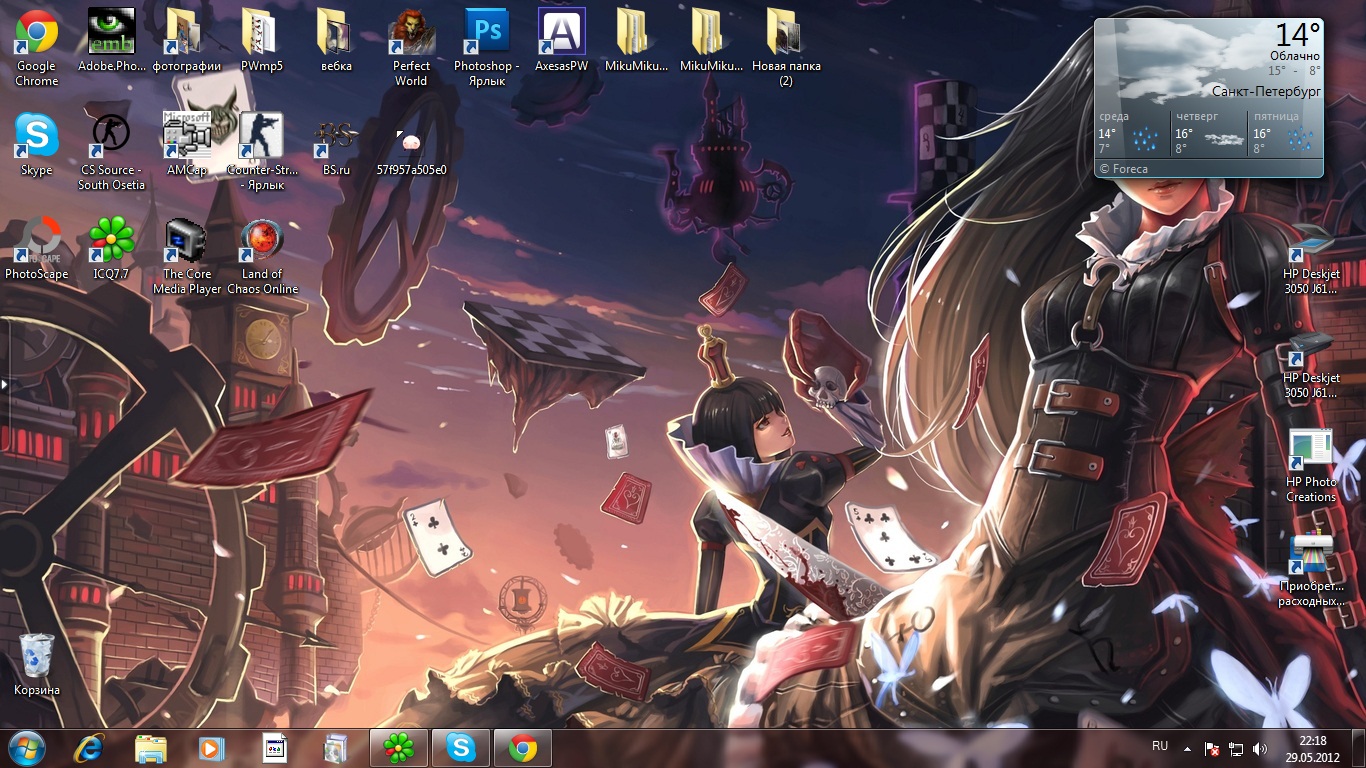
Task: Click the Облачно weather condition text
Action: point(1295,56)
